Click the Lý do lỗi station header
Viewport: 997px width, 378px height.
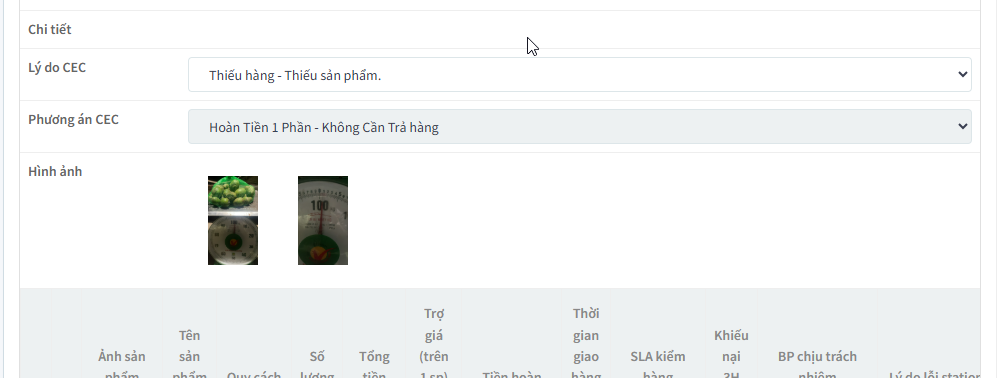point(934,374)
